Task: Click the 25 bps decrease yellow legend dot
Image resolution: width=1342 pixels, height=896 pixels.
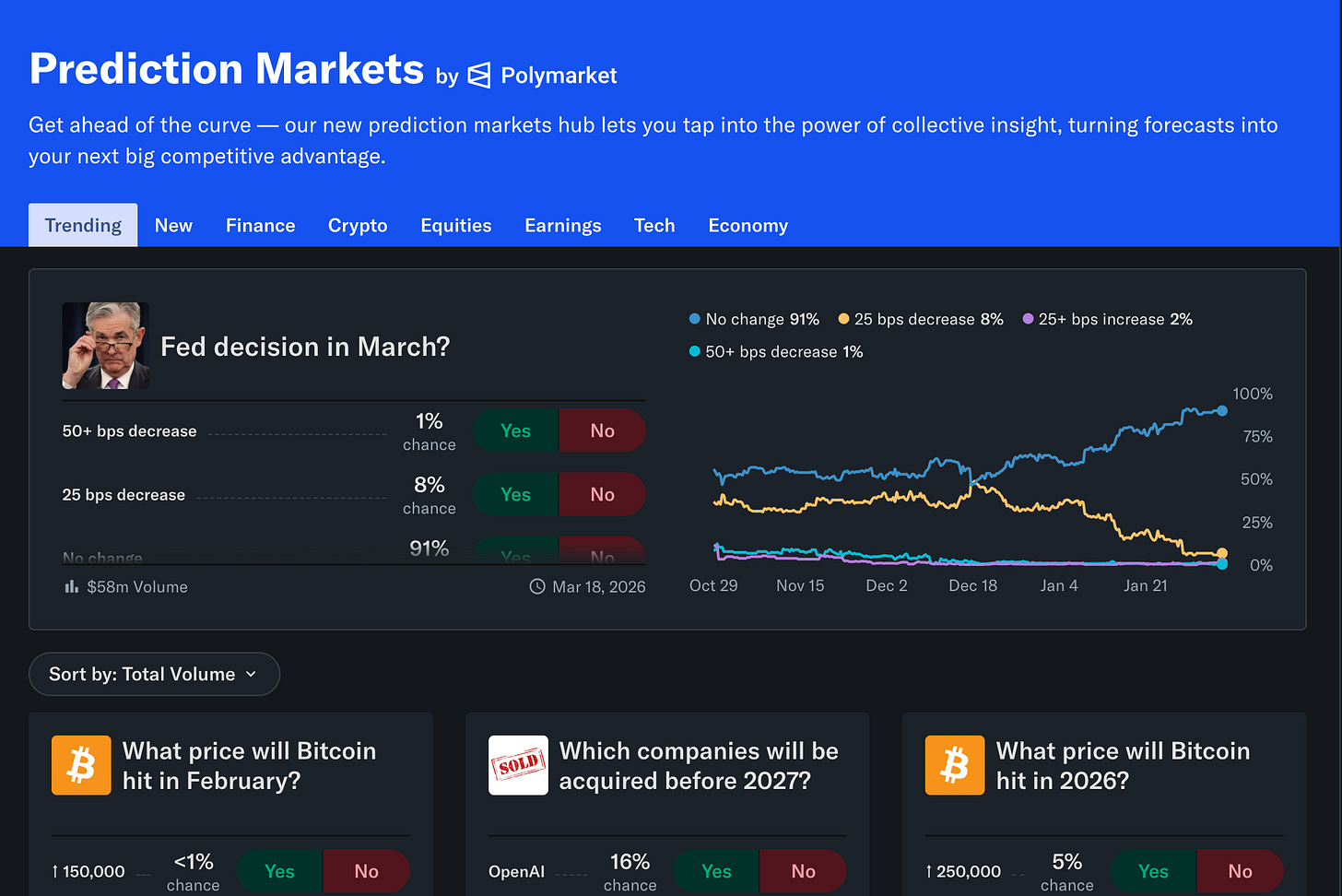Action: pyautogui.click(x=843, y=319)
